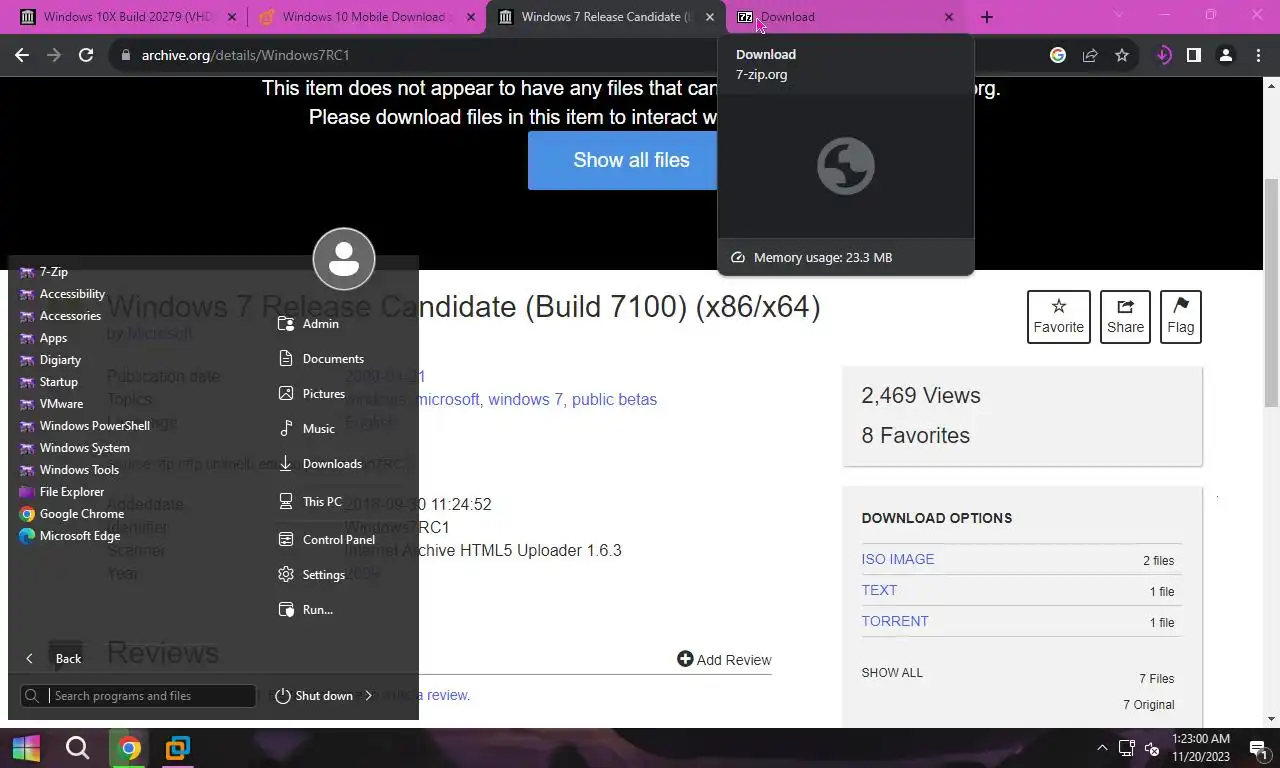The width and height of the screenshot is (1280, 768).
Task: Open the download manager extension icon
Action: coord(1163,56)
